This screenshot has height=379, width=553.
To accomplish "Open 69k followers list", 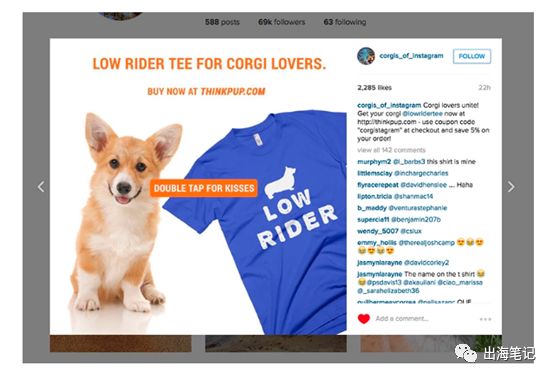I will pyautogui.click(x=281, y=22).
